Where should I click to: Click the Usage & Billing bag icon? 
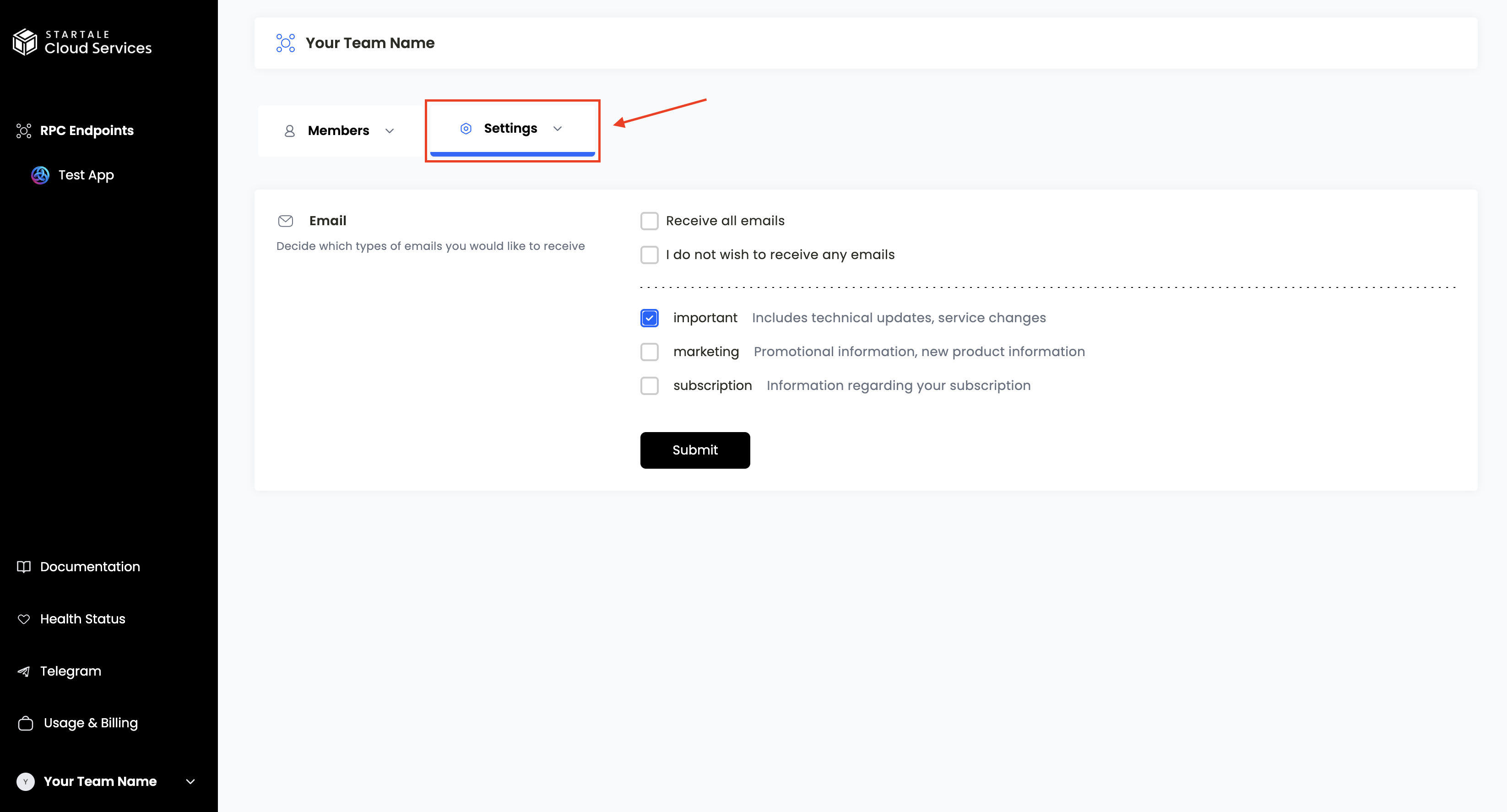[25, 723]
